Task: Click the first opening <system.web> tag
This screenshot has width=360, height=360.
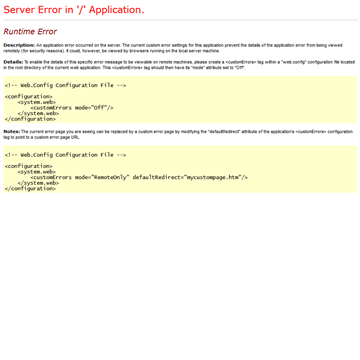Action: 37,102
